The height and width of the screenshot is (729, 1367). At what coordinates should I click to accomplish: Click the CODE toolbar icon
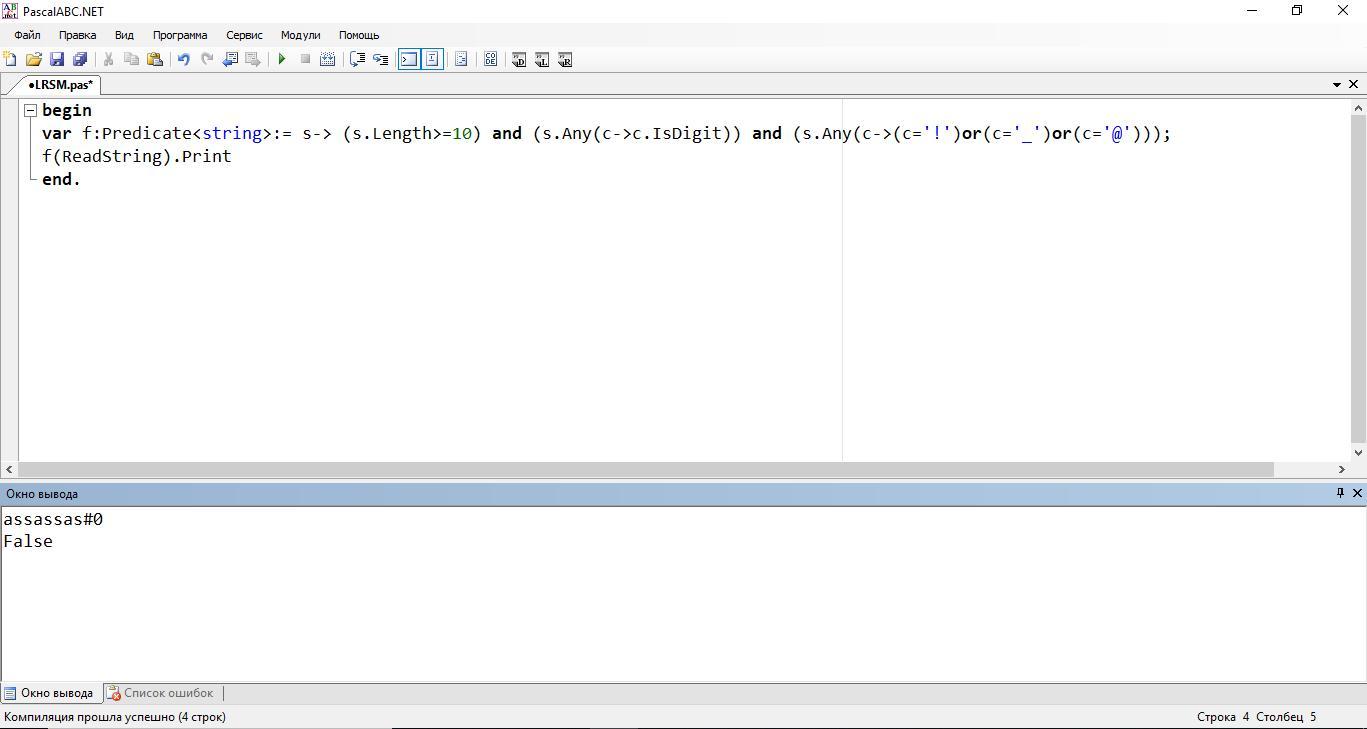(490, 60)
